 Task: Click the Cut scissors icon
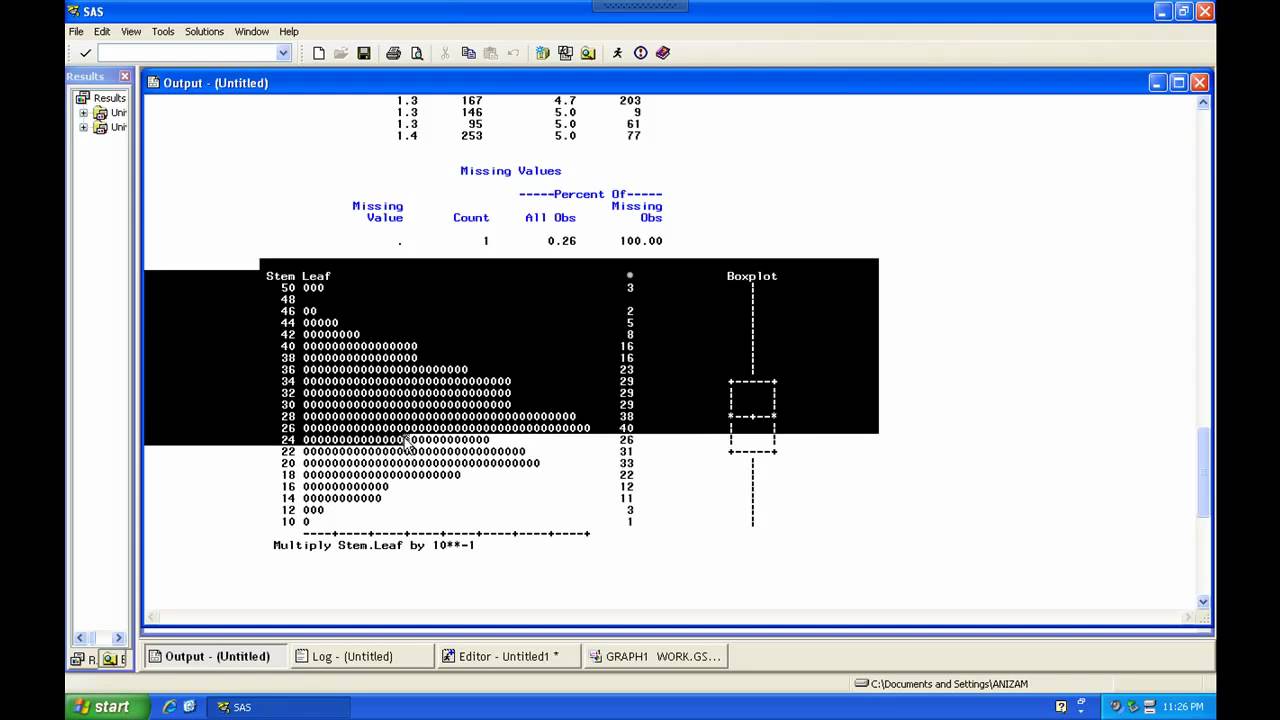click(x=445, y=53)
